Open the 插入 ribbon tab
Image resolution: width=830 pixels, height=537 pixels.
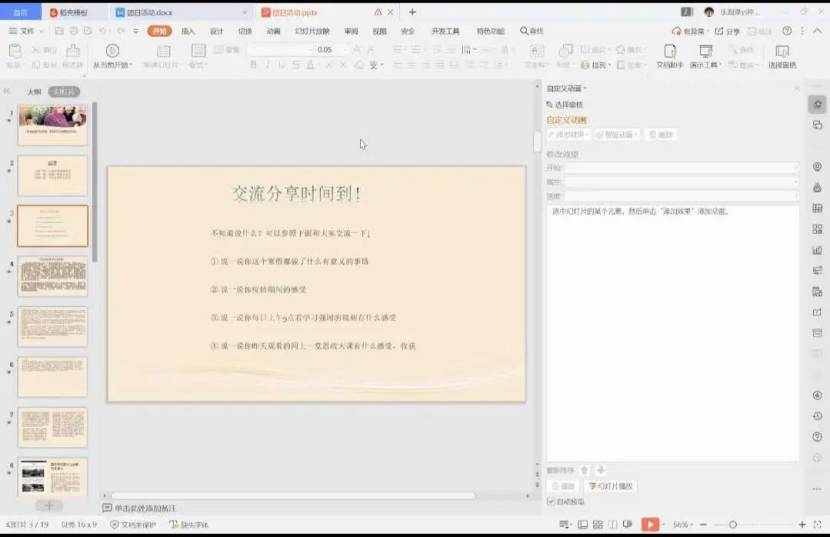[x=188, y=31]
